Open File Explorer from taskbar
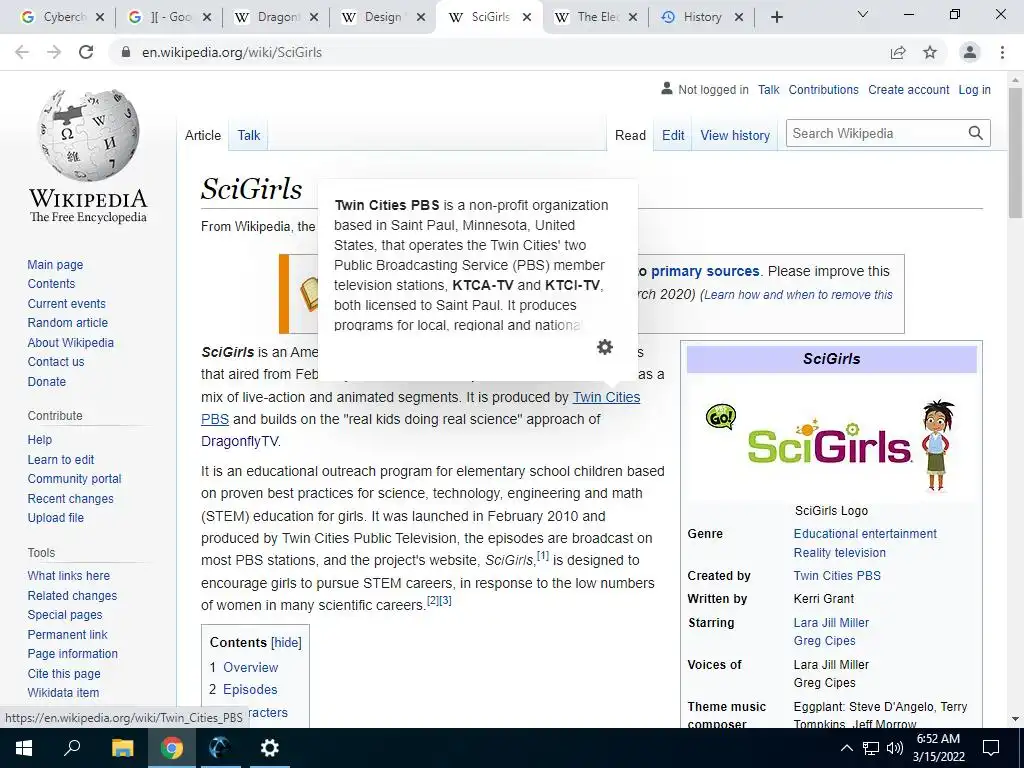The height and width of the screenshot is (768, 1024). (122, 748)
